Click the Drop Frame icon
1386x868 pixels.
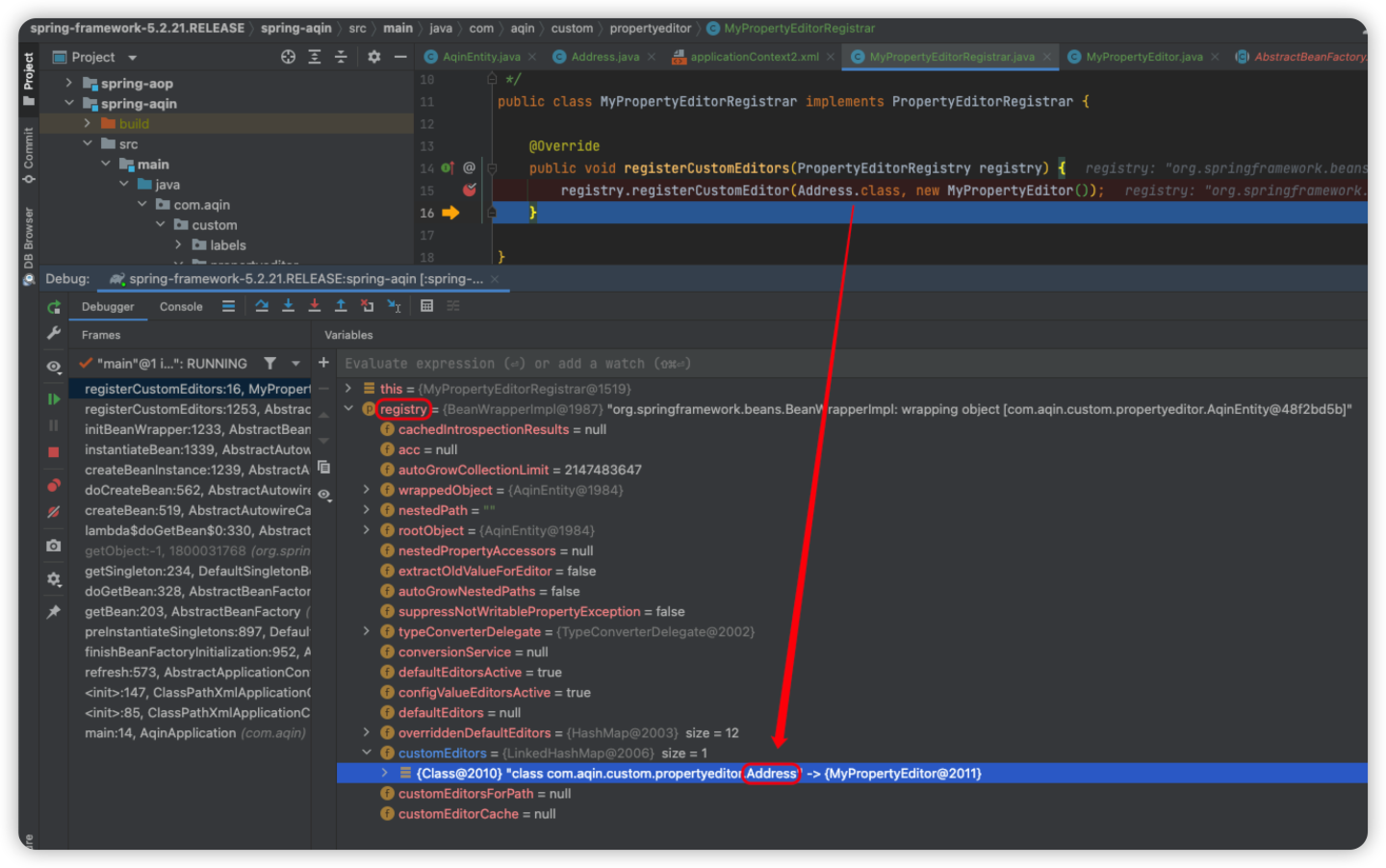[367, 306]
